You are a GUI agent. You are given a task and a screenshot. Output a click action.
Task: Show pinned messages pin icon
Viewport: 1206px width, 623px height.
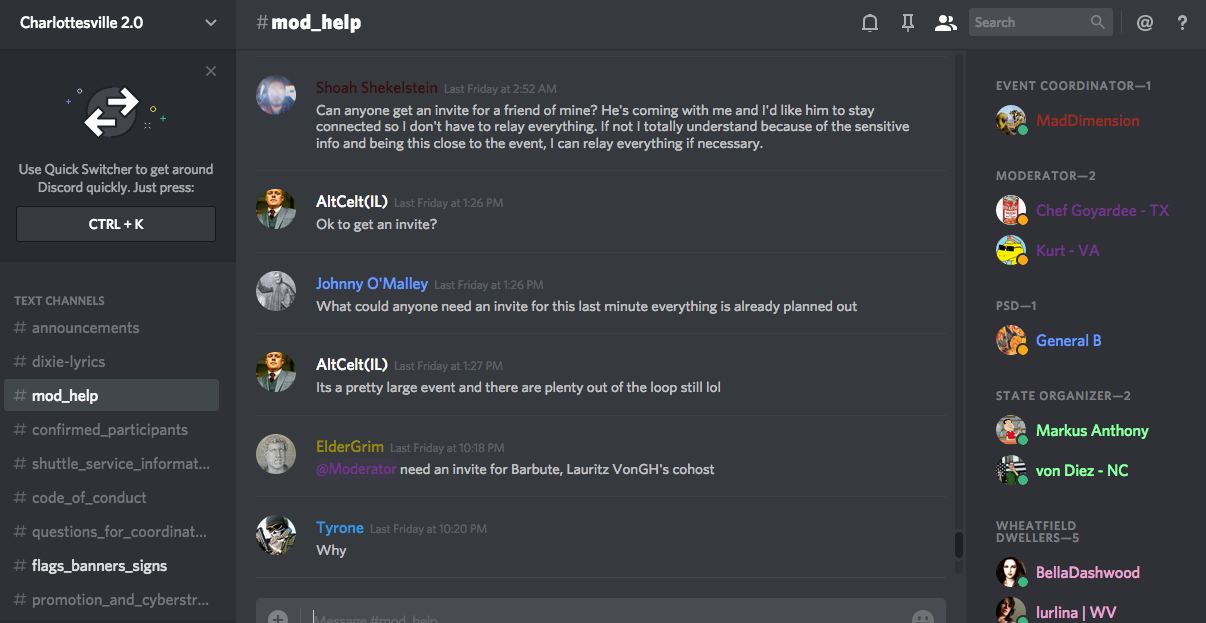(908, 22)
